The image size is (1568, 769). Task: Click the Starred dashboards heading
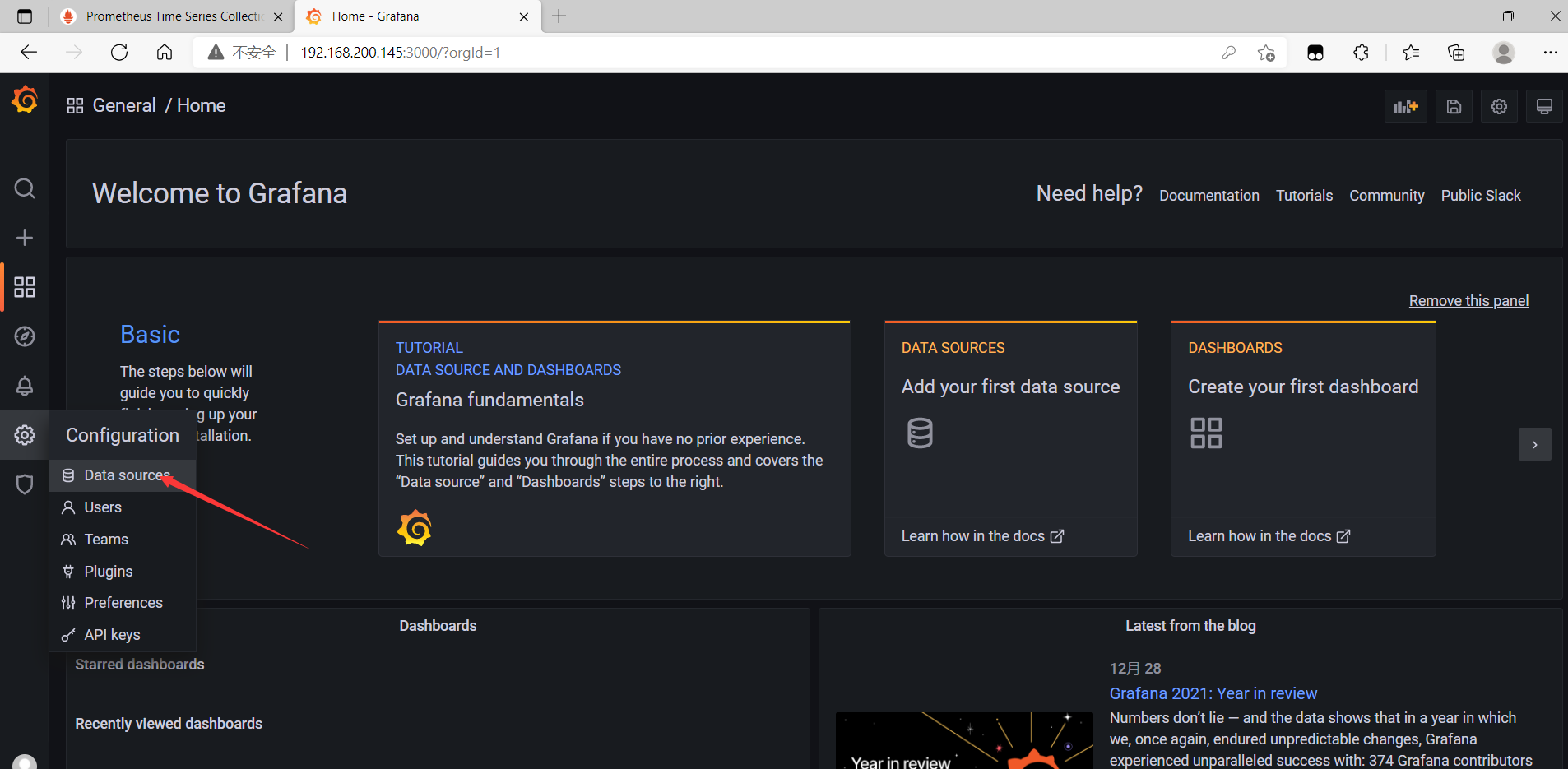click(140, 665)
